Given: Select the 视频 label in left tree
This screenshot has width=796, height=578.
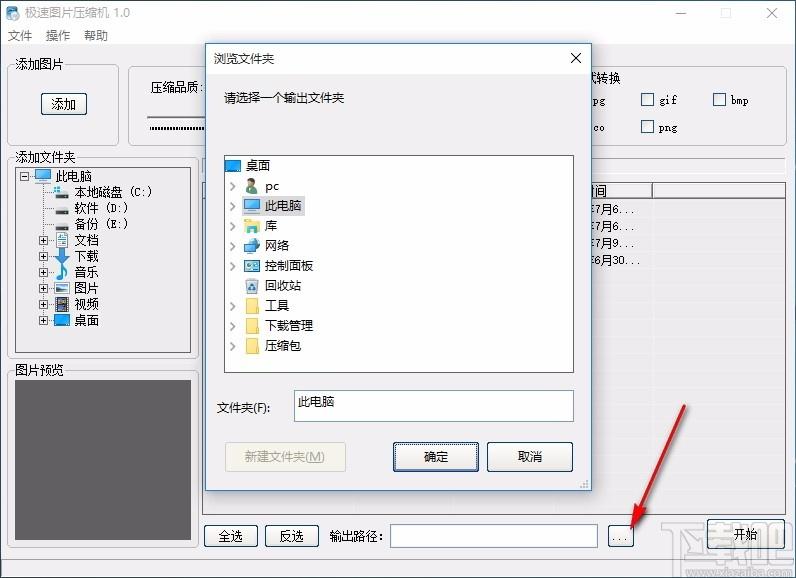Looking at the screenshot, I should [x=87, y=304].
